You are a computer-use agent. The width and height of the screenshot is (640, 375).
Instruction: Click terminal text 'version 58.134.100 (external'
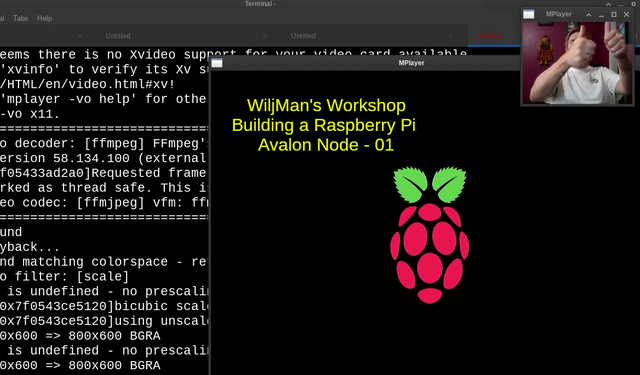(x=103, y=158)
